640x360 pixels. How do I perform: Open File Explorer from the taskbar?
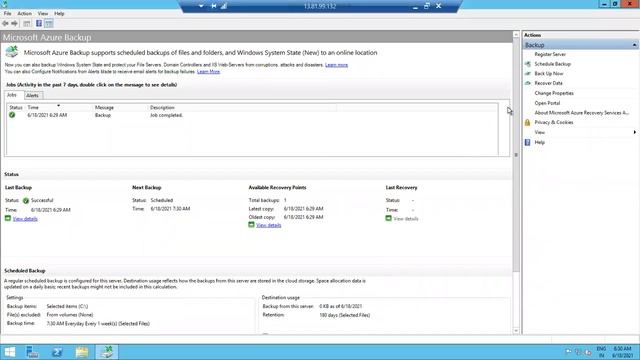82,352
